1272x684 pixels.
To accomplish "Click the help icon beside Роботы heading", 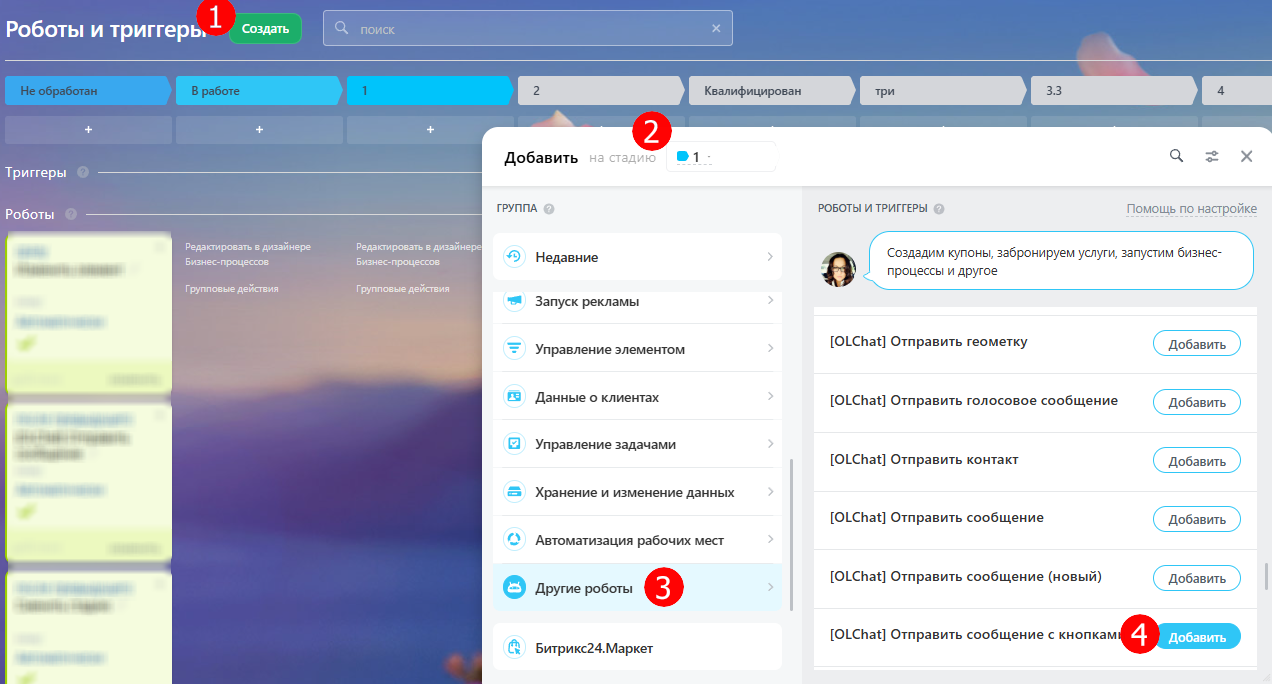I will click(x=71, y=214).
